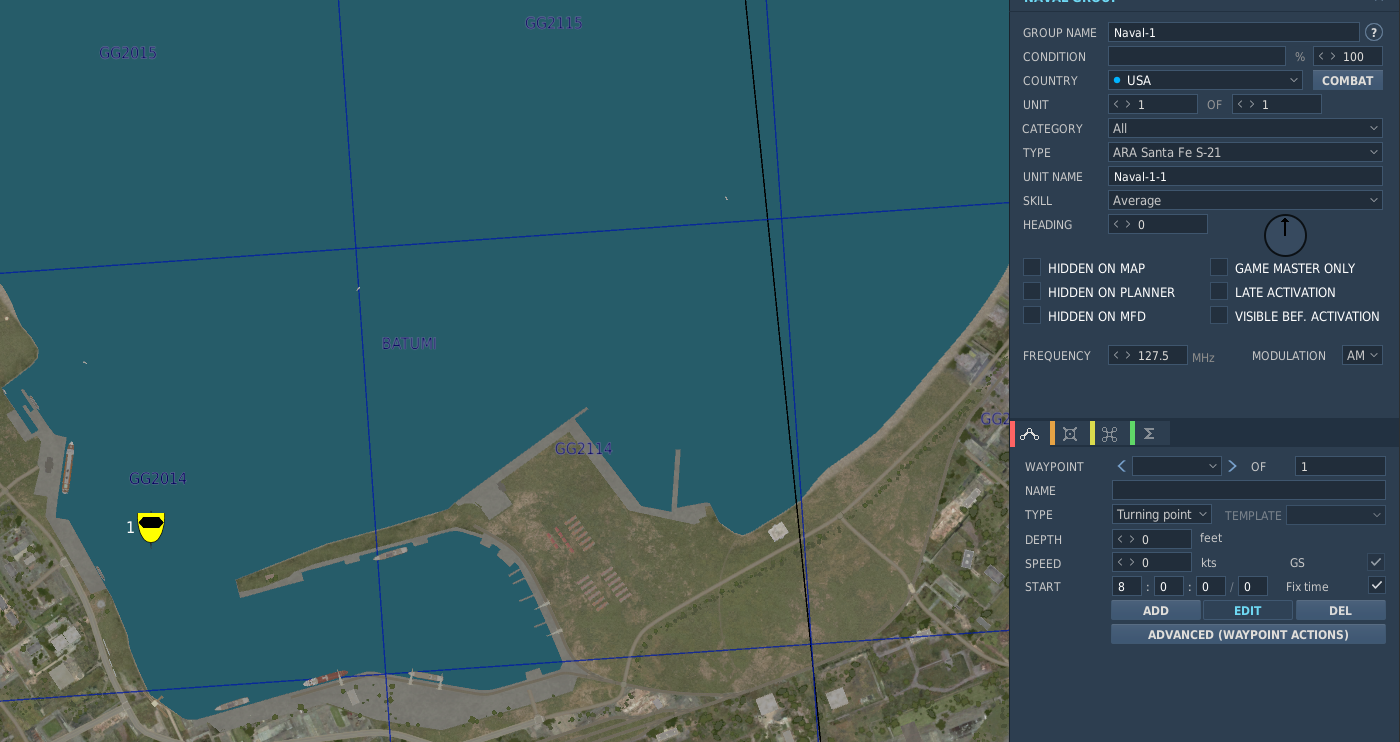The width and height of the screenshot is (1400, 742).
Task: Change waypoint type from Turning point
Action: click(x=1162, y=514)
